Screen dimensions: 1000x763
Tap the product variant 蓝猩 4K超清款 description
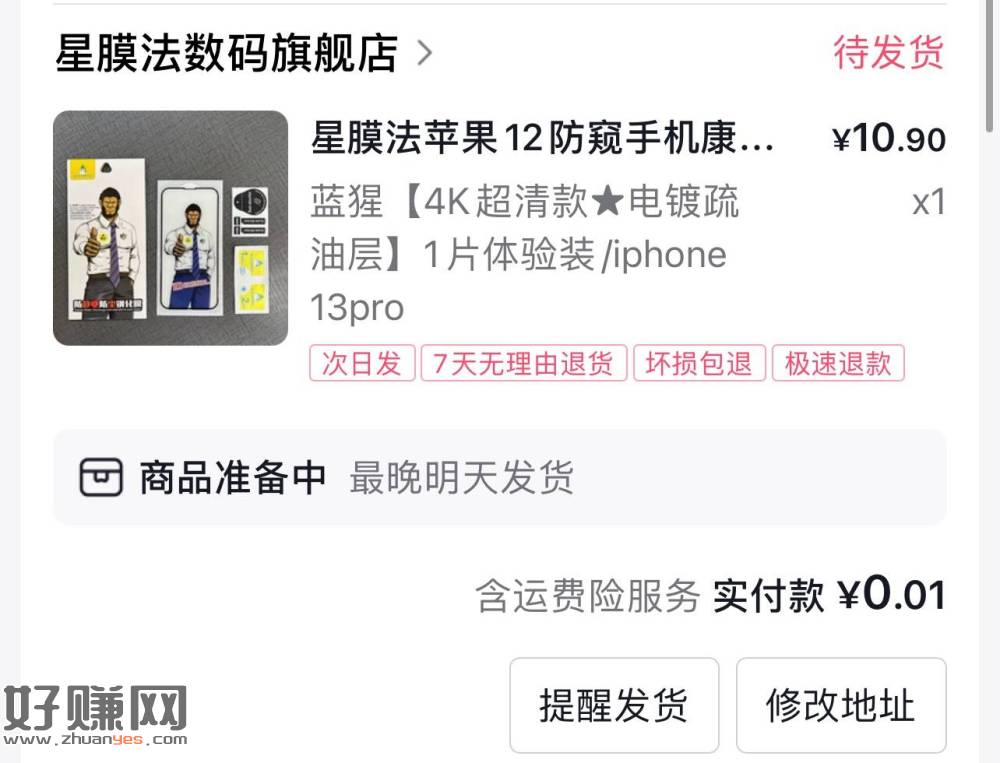pos(525,254)
